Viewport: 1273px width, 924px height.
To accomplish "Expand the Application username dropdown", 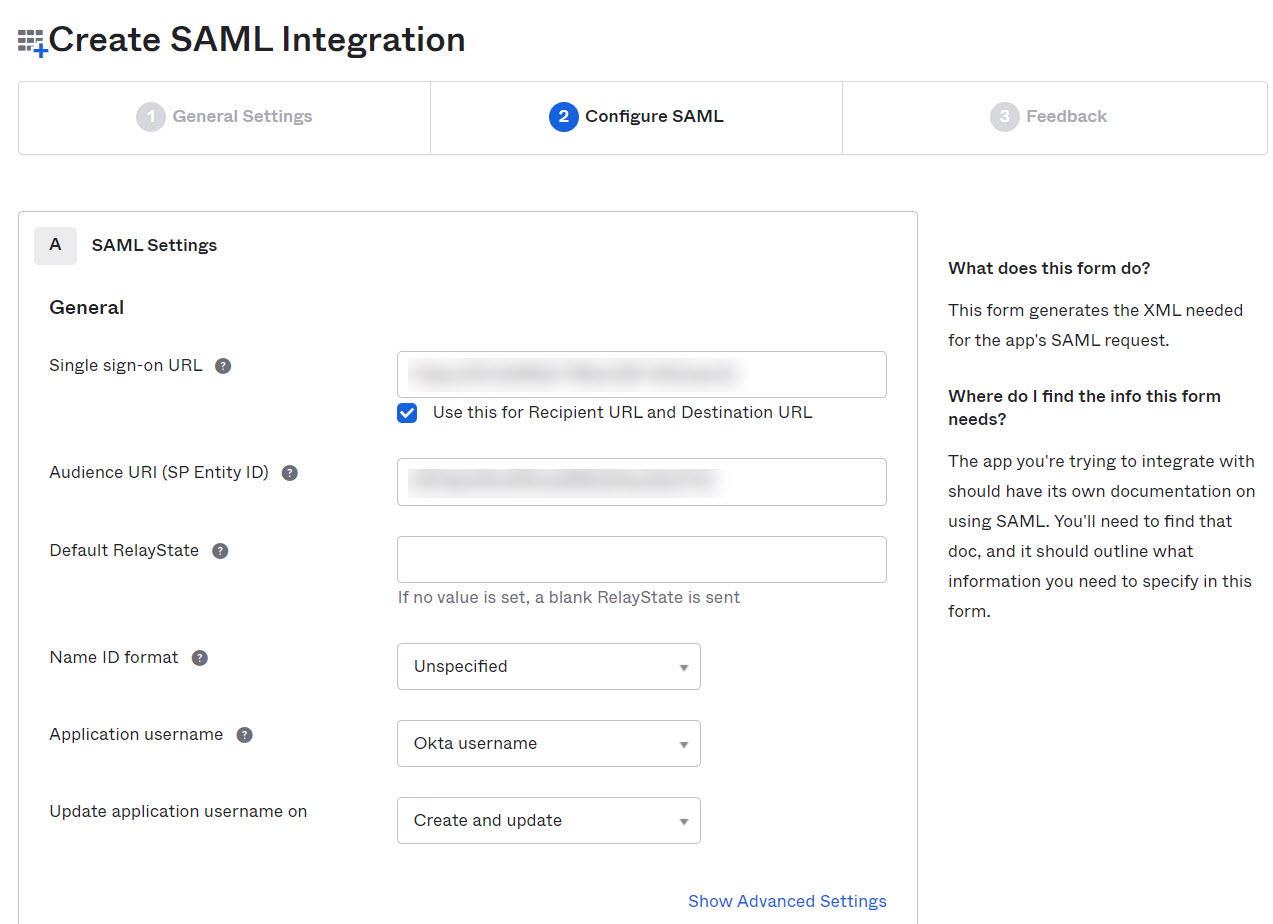I will (548, 743).
